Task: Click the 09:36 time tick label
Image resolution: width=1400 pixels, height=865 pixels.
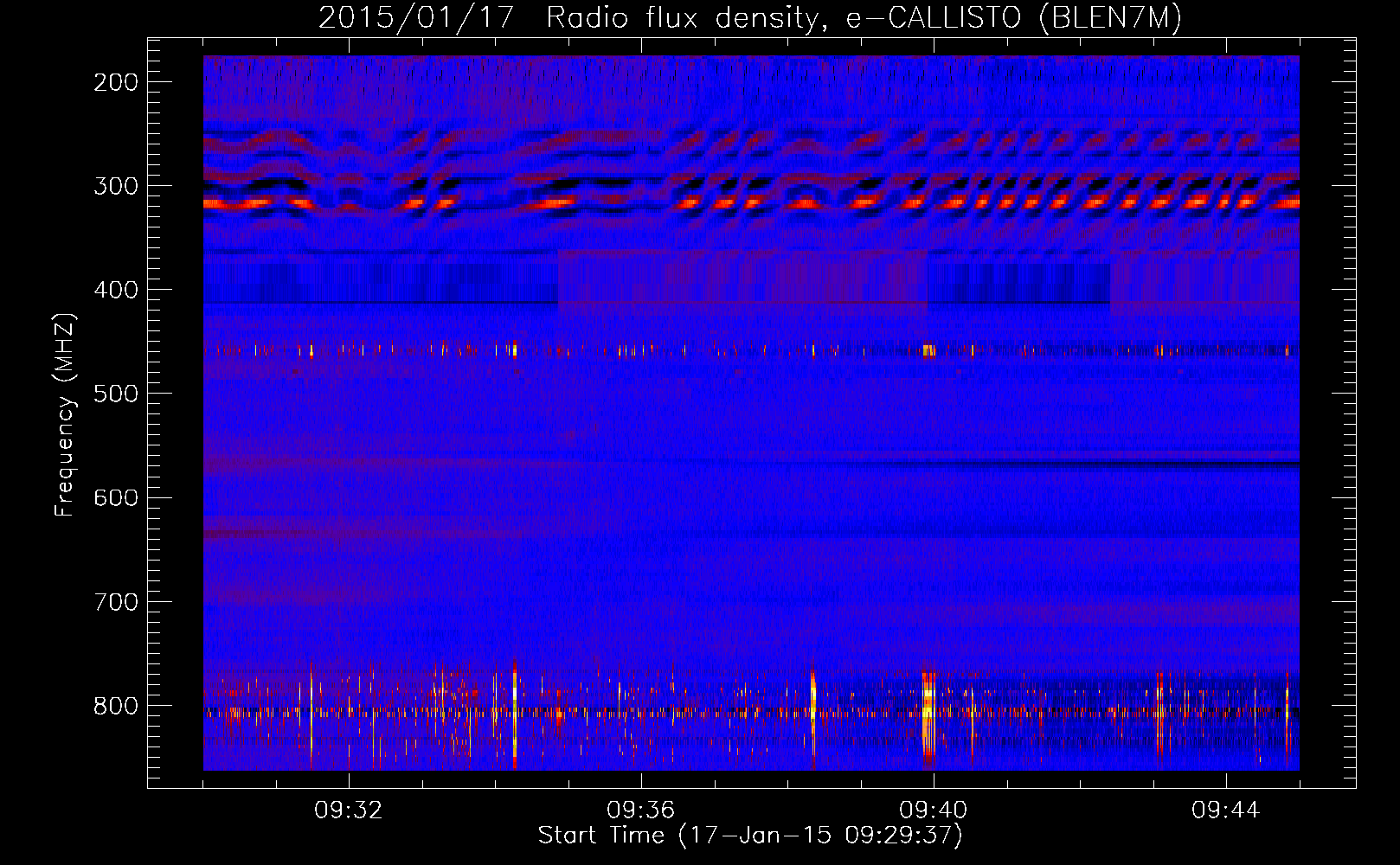Action: coord(641,810)
